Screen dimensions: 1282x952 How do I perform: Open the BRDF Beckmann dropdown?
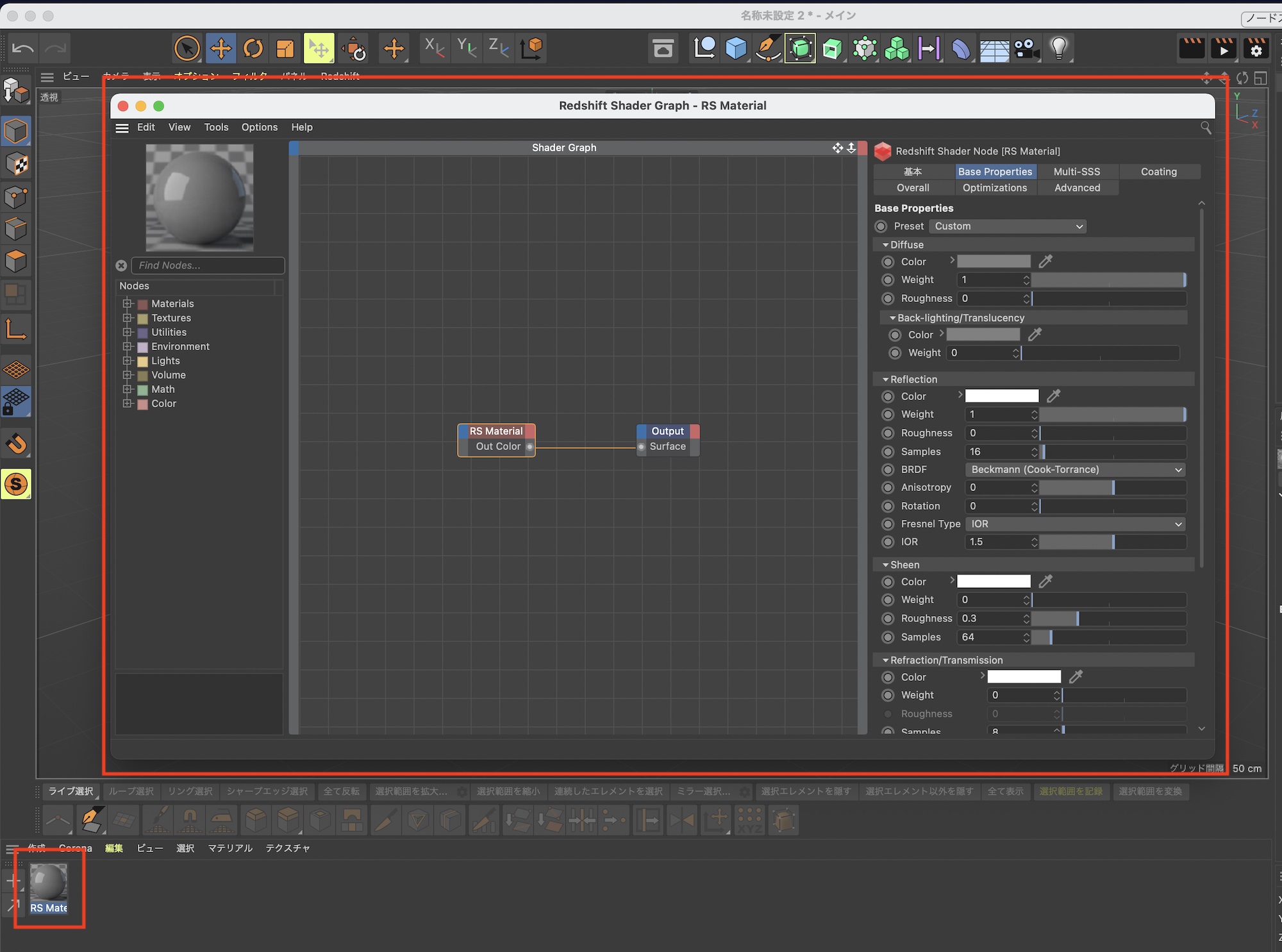point(1075,470)
